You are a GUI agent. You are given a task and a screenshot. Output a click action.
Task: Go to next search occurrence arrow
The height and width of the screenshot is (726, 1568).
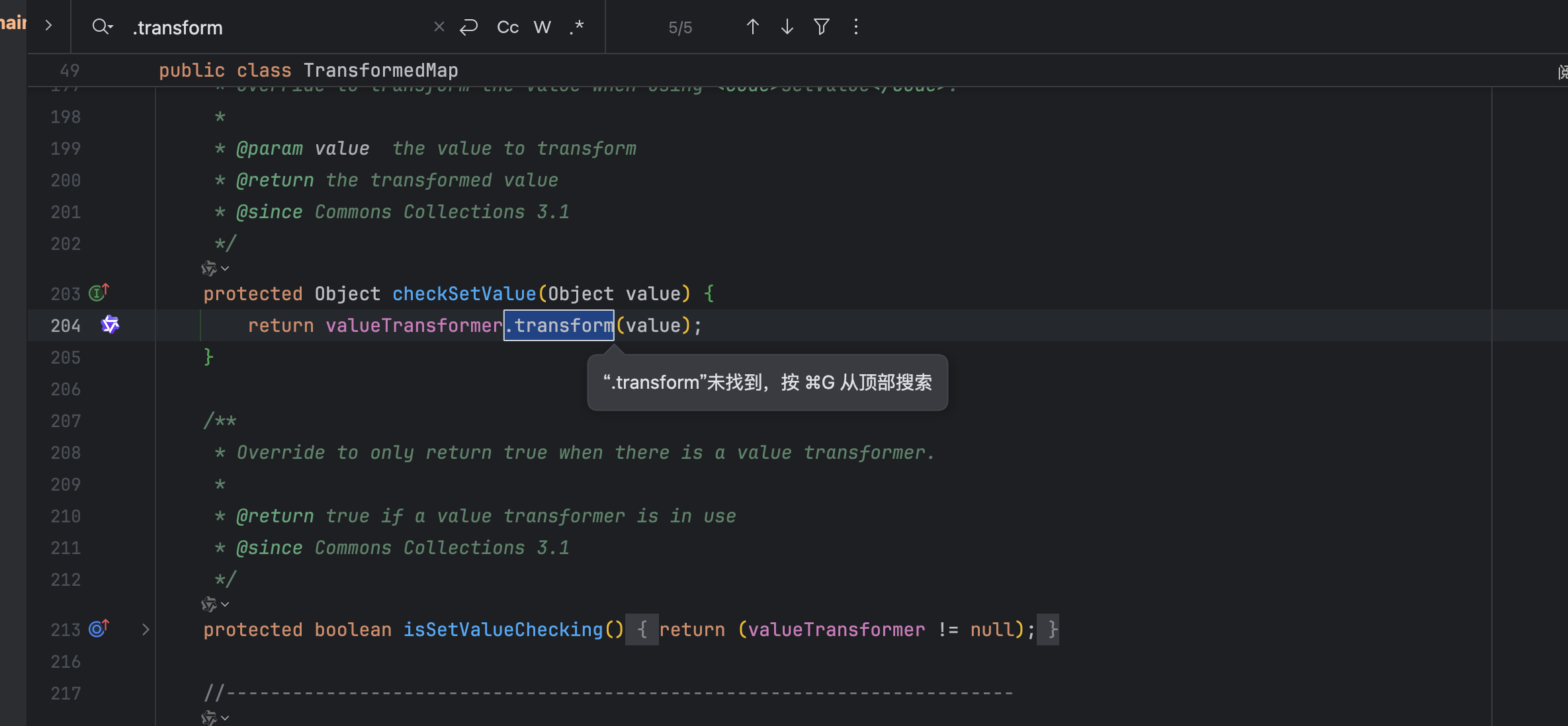(x=787, y=27)
